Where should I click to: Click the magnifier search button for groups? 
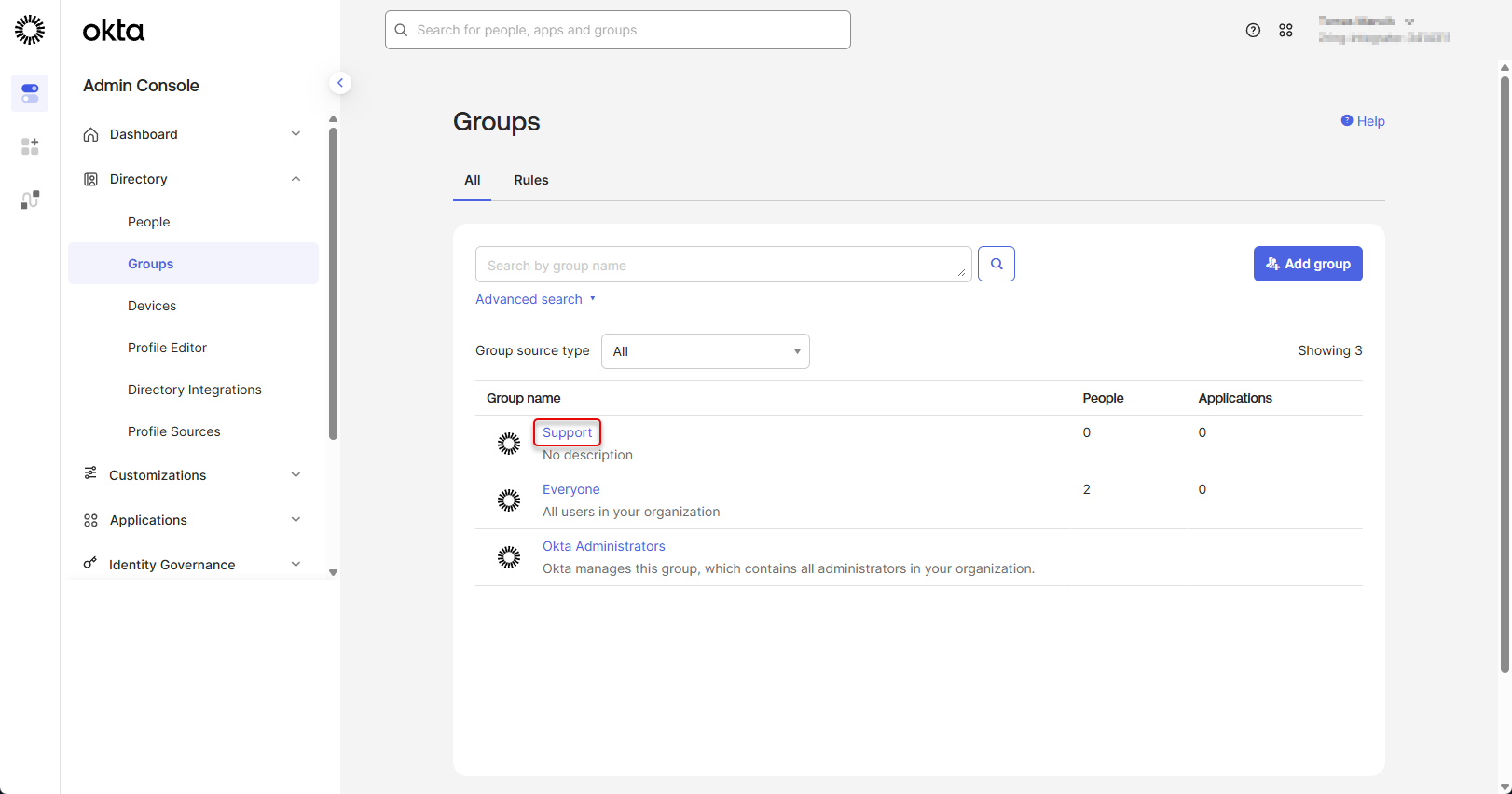point(996,264)
